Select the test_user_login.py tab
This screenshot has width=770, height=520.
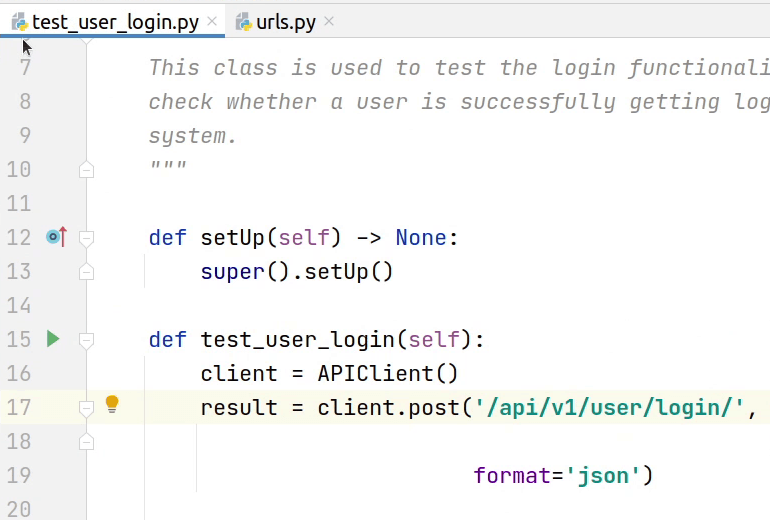(115, 22)
